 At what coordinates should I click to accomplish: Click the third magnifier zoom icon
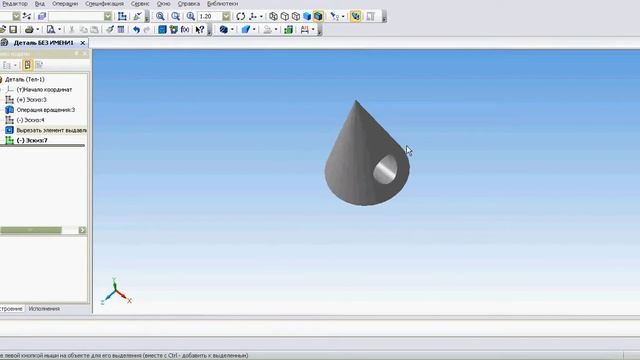[191, 16]
